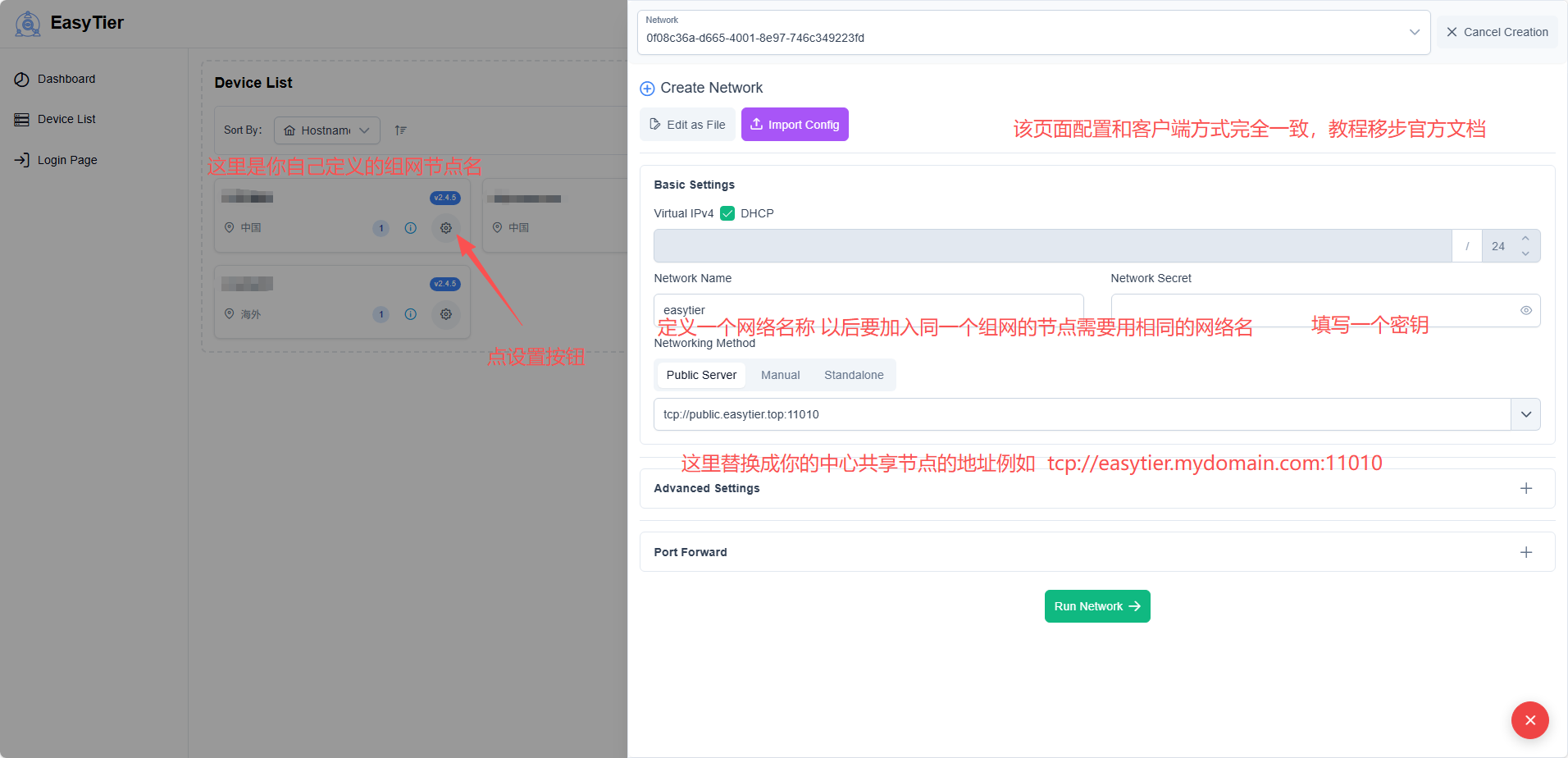Click the EasyTier logo icon
This screenshot has width=1568, height=758.
click(x=28, y=24)
